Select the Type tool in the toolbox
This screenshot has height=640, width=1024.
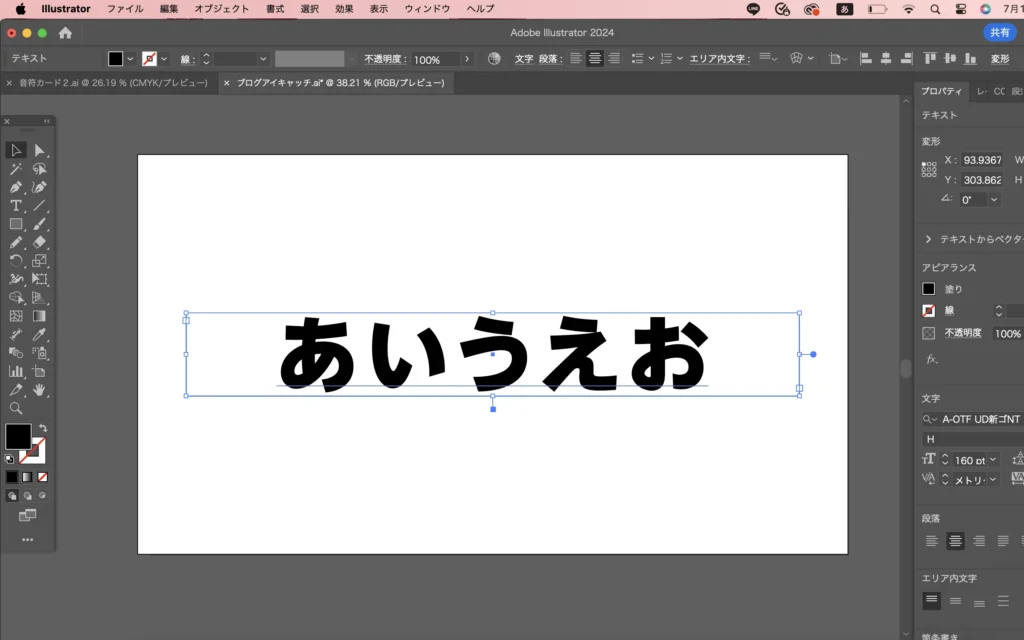(x=16, y=206)
